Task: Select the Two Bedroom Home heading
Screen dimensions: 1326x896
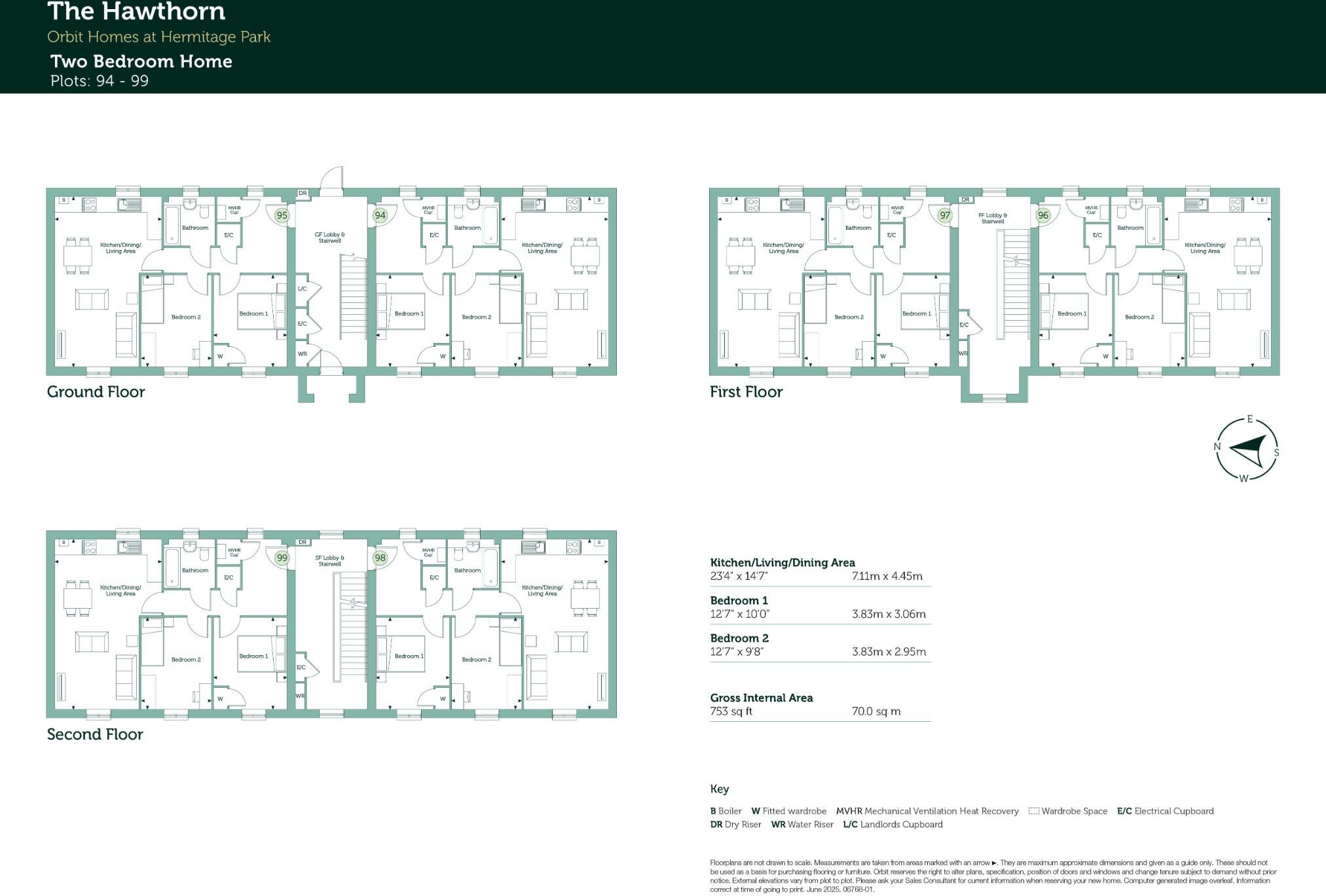Action: (x=141, y=61)
